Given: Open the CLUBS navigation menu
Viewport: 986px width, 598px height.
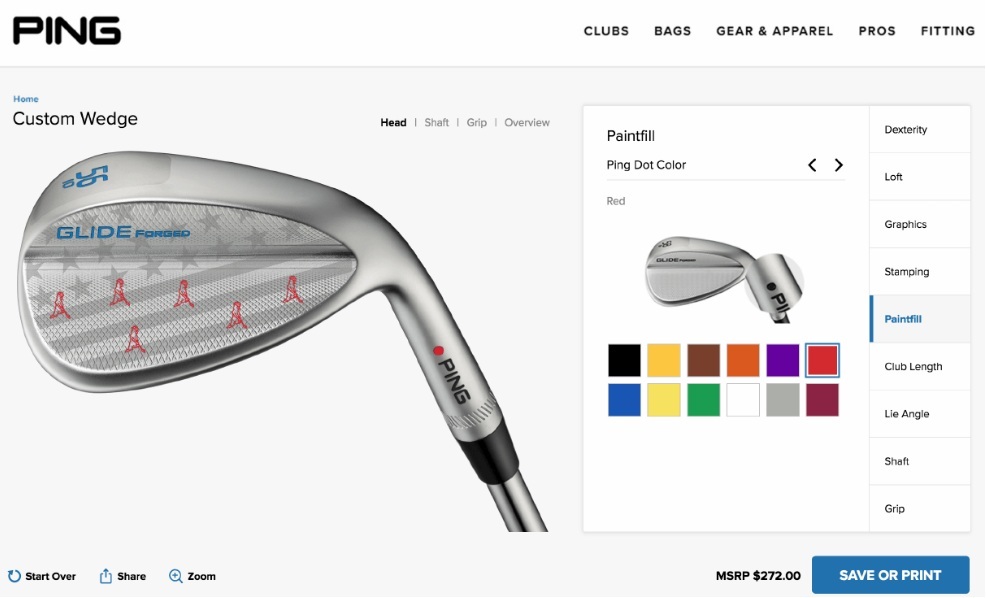Looking at the screenshot, I should tap(606, 31).
